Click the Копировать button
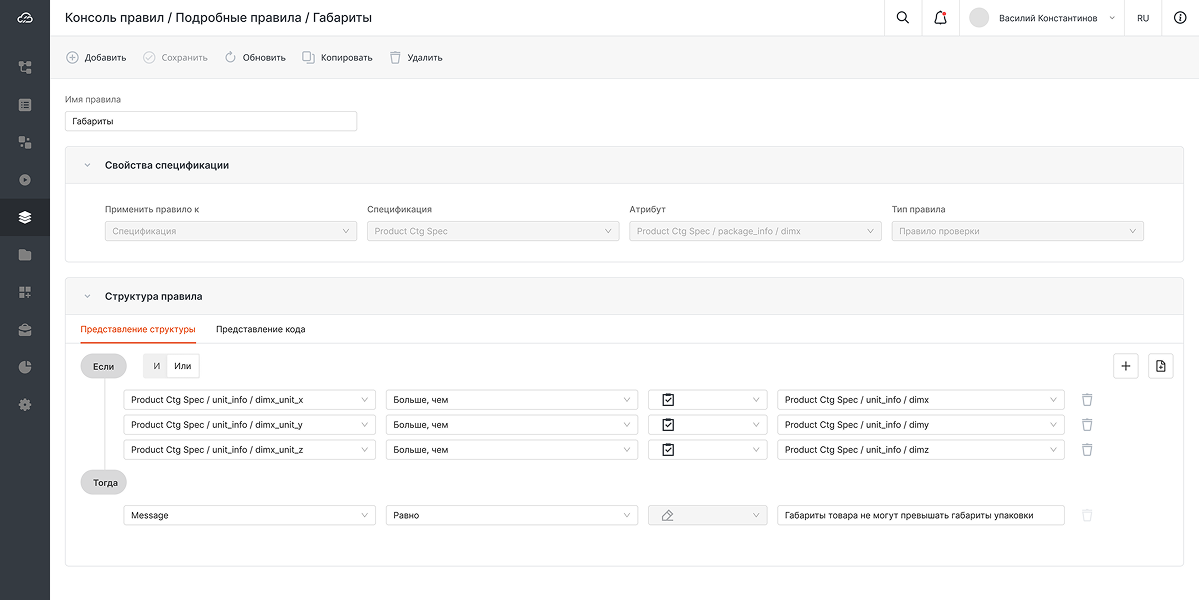The width and height of the screenshot is (1199, 600). [337, 58]
